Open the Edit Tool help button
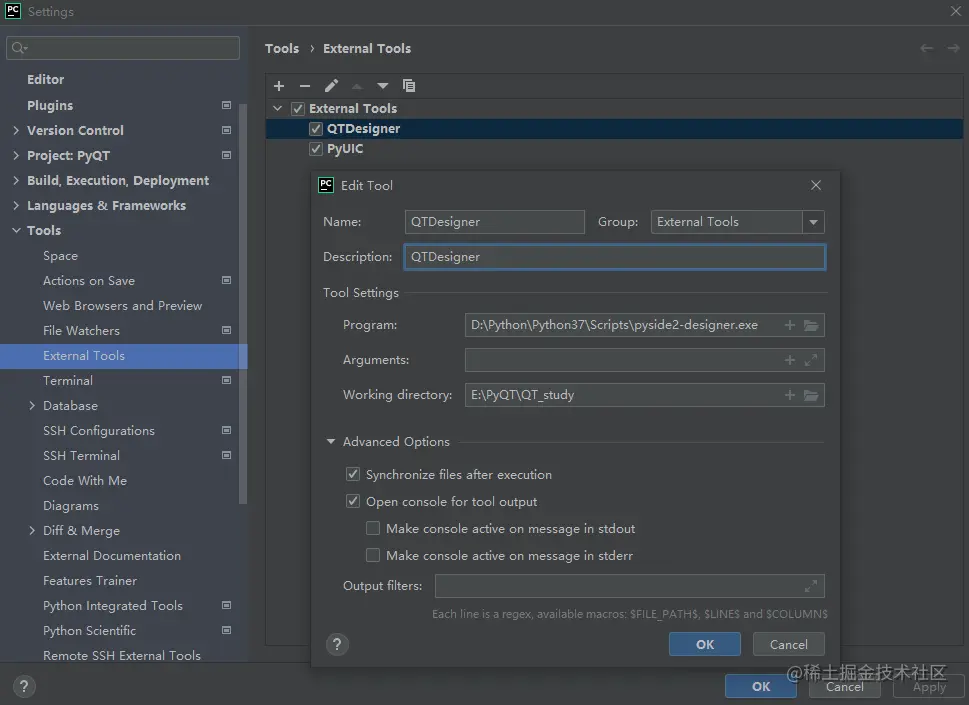The image size is (969, 705). [x=338, y=645]
